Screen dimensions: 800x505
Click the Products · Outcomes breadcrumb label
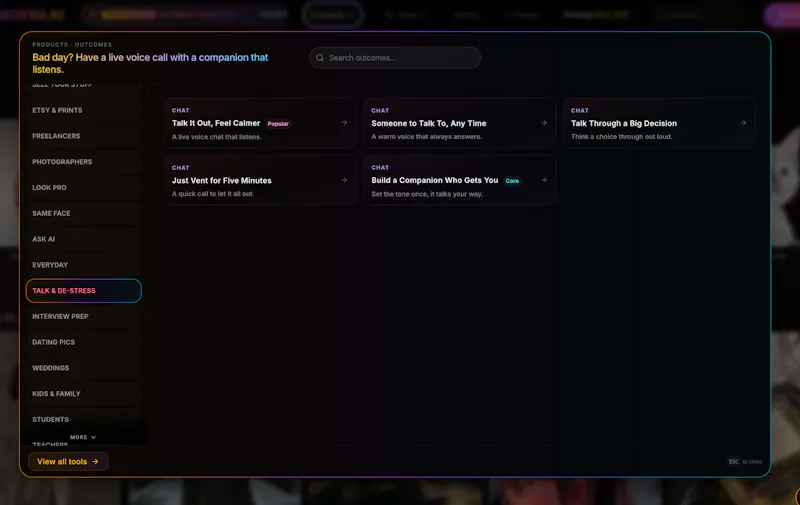point(72,44)
